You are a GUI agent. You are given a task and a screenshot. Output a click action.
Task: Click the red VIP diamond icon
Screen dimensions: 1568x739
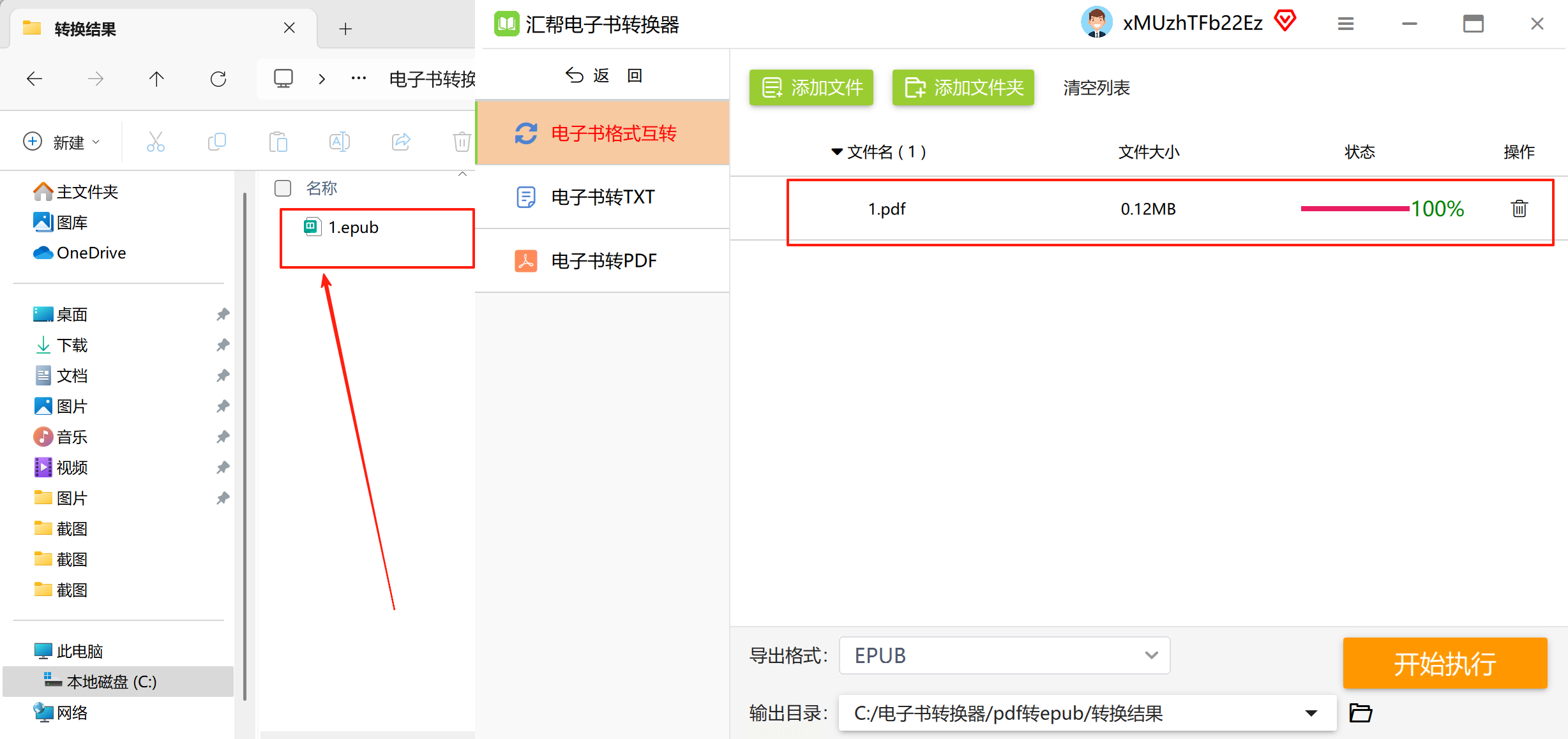point(1285,21)
